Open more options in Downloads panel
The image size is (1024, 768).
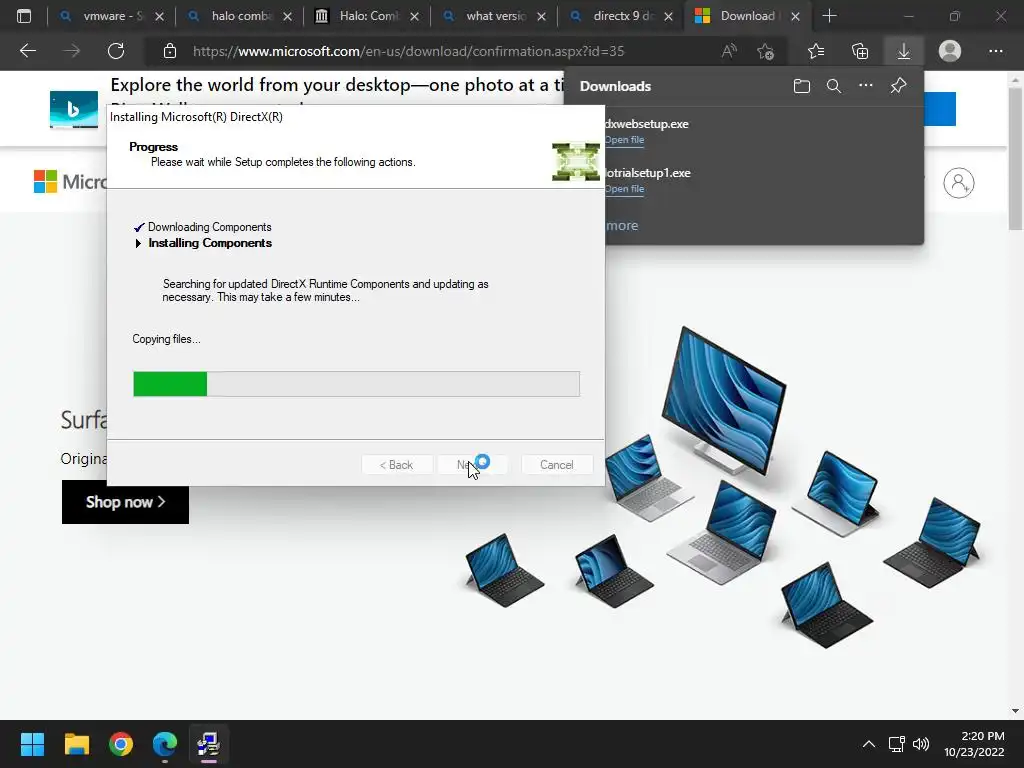[865, 86]
